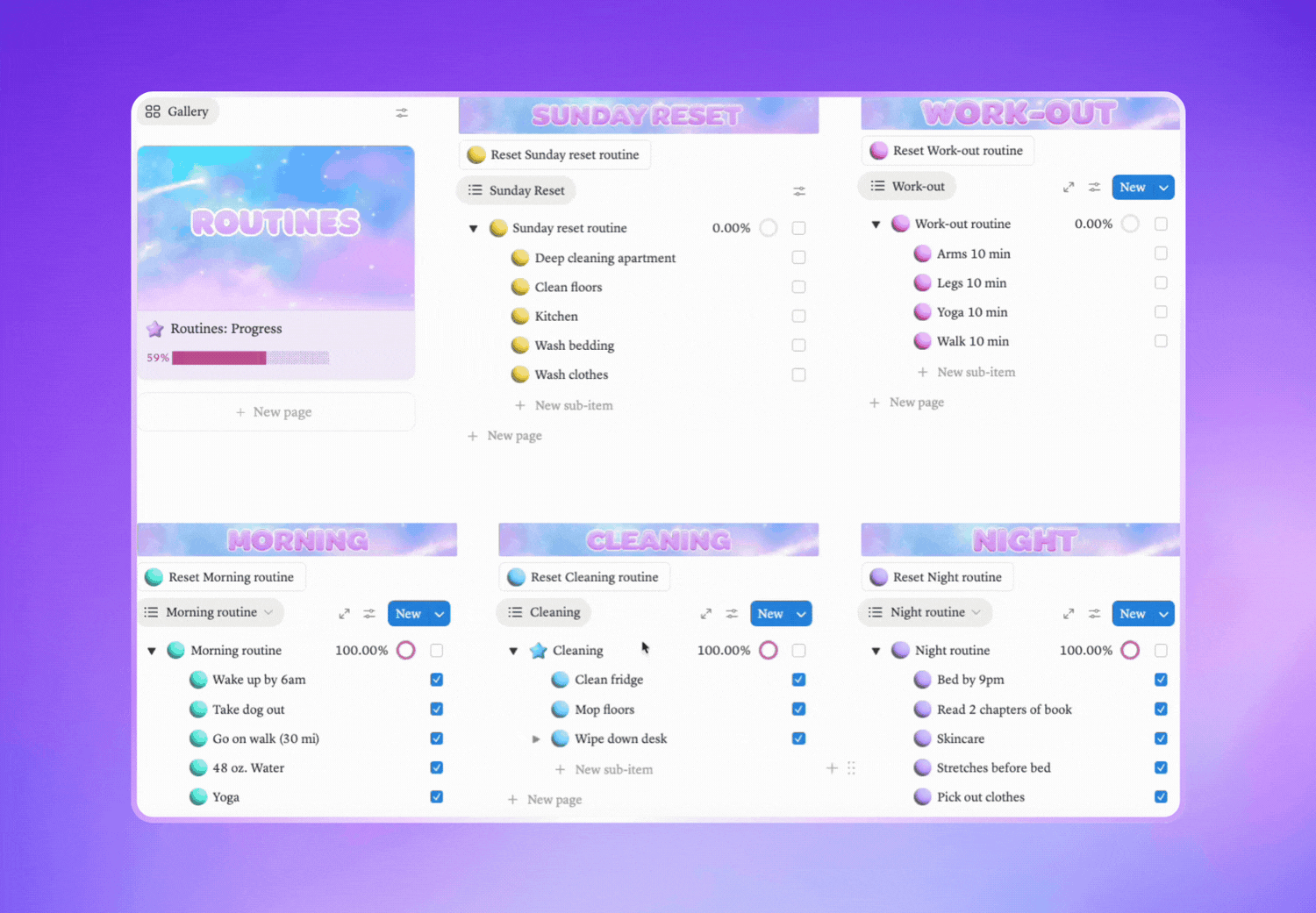Click Reset Sunday reset routine button
Viewport: 1316px width, 913px height.
(554, 154)
